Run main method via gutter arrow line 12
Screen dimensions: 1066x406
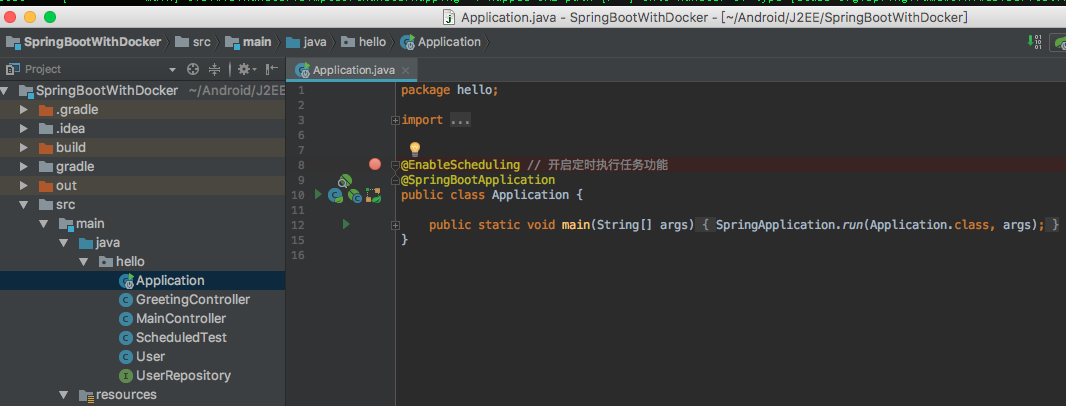346,224
